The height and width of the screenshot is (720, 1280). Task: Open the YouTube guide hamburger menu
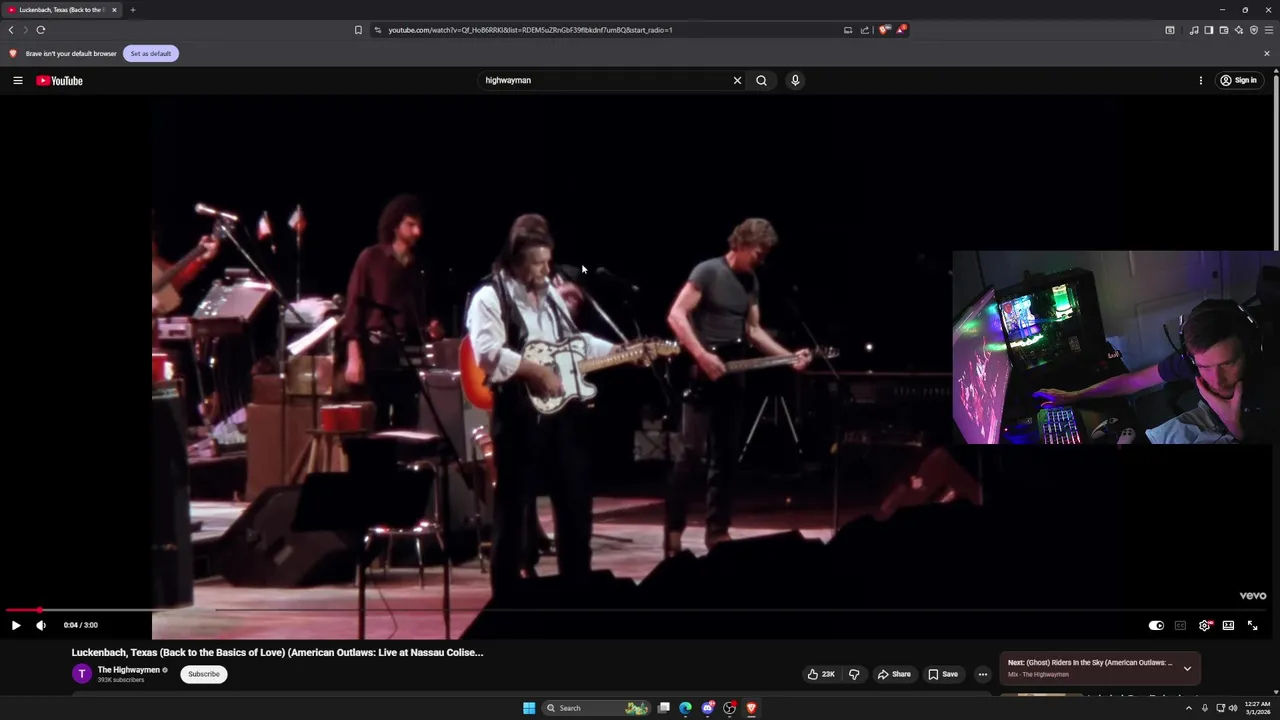point(18,81)
